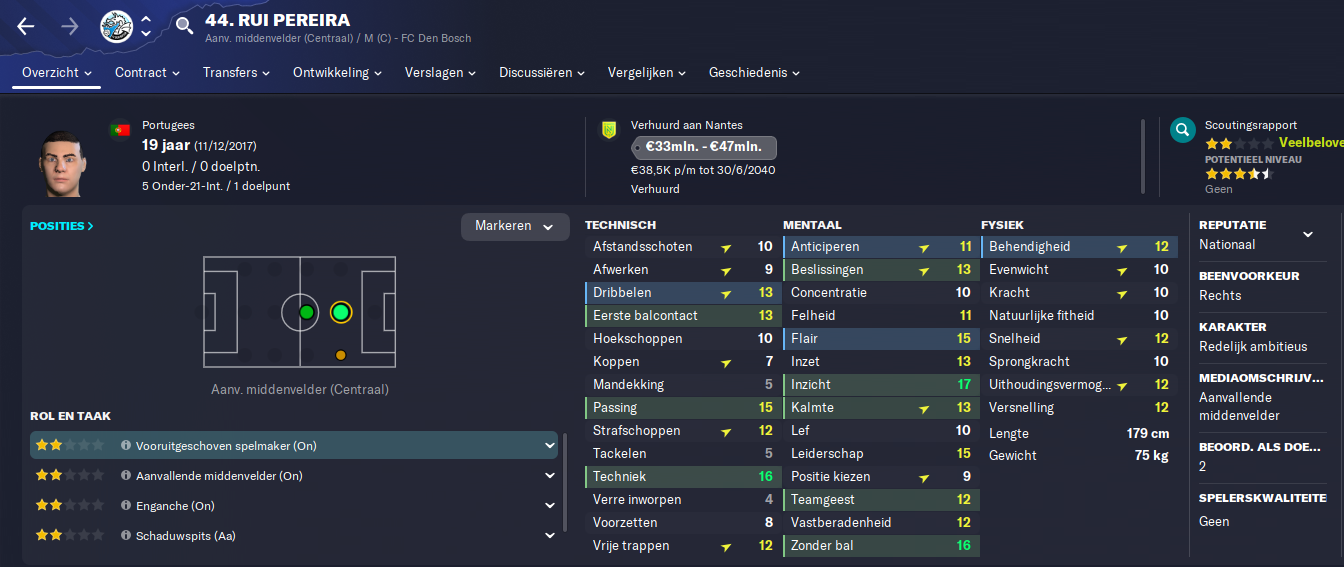
Task: Go back using the left arrow
Action: (26, 27)
